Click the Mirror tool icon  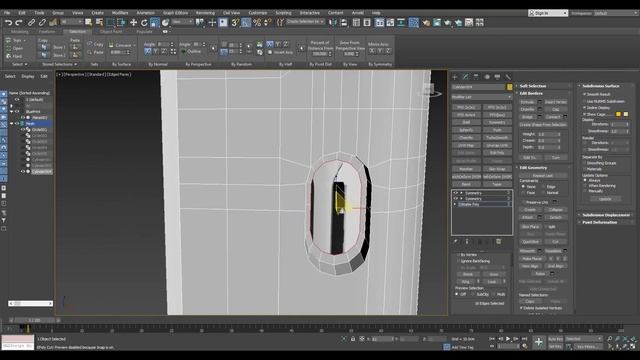333,22
